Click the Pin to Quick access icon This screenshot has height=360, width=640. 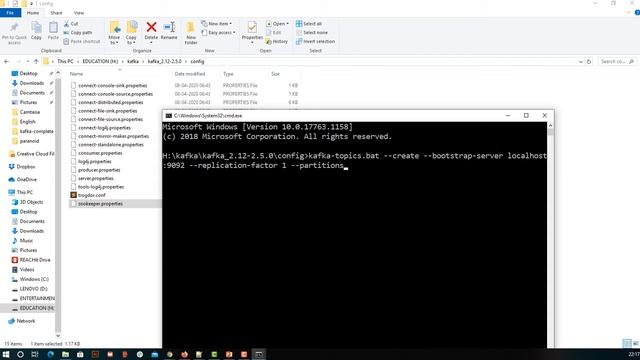(x=14, y=28)
